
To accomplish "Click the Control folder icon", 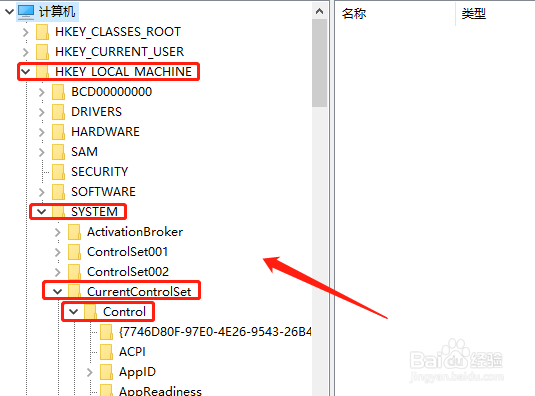I will pyautogui.click(x=90, y=312).
